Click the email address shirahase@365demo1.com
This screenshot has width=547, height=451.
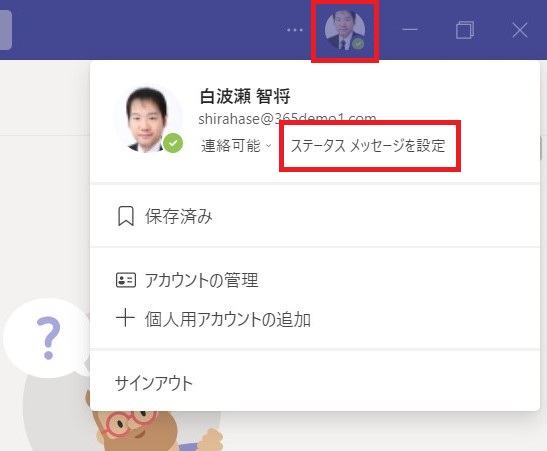point(287,119)
